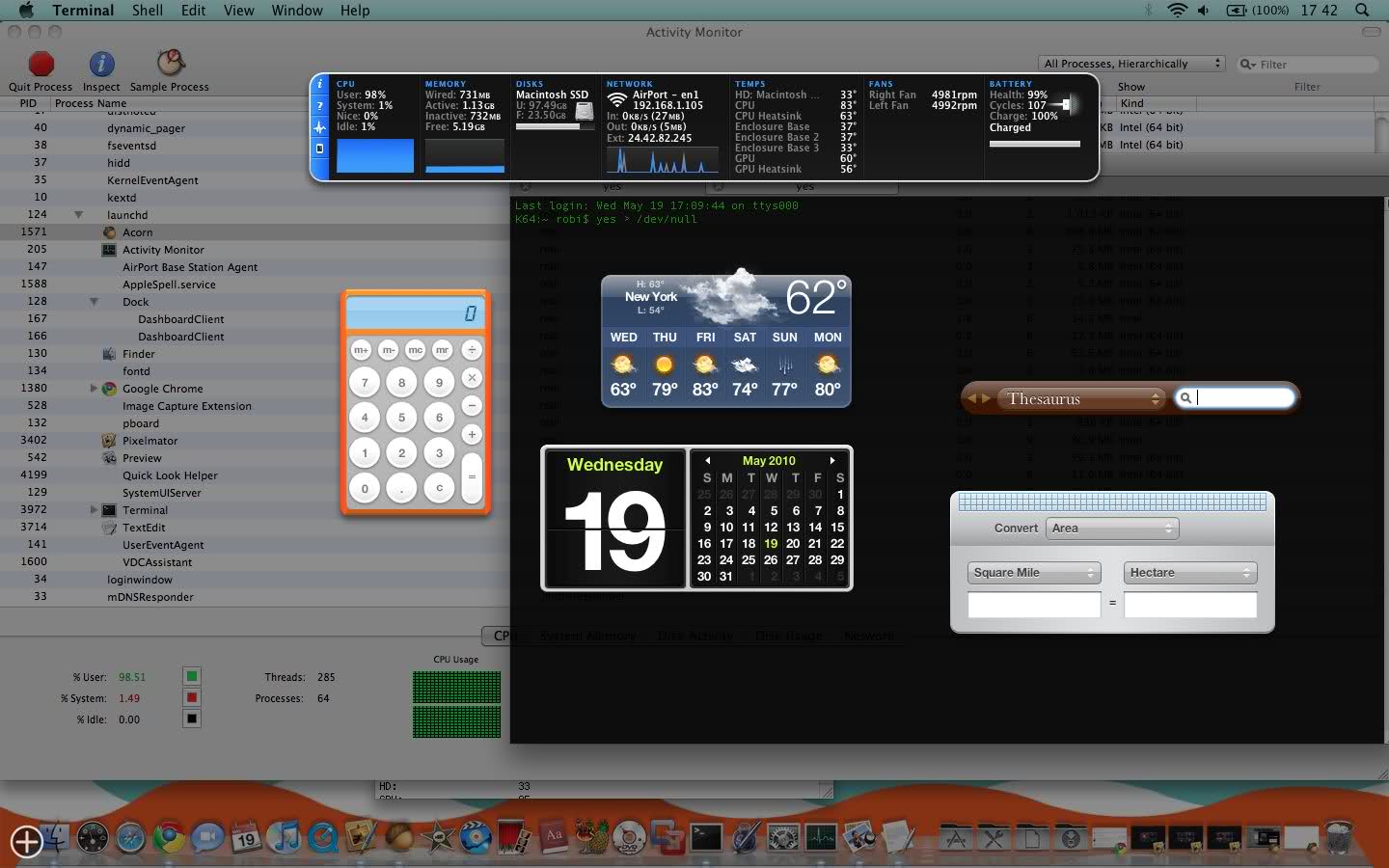Click the Macintosh SSD drive icon
This screenshot has width=1389, height=868.
pos(584,114)
